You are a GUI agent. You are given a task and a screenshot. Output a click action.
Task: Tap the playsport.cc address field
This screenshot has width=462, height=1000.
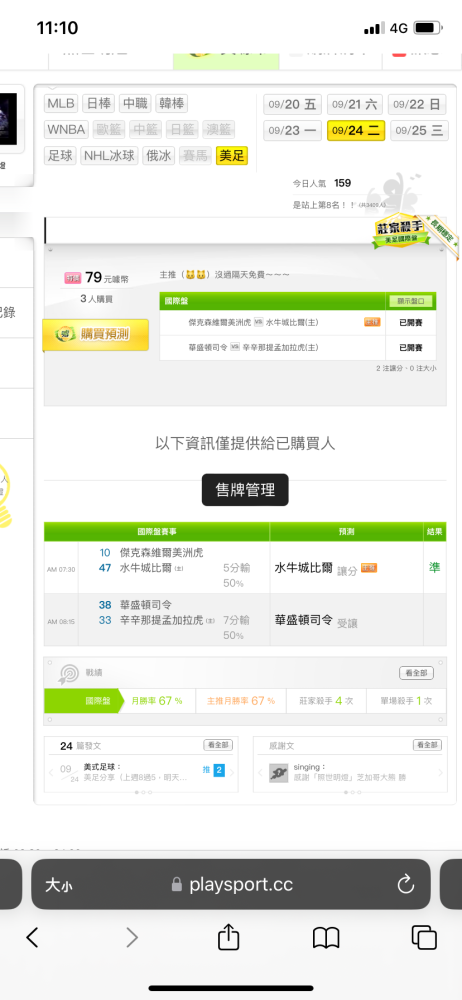[231, 884]
